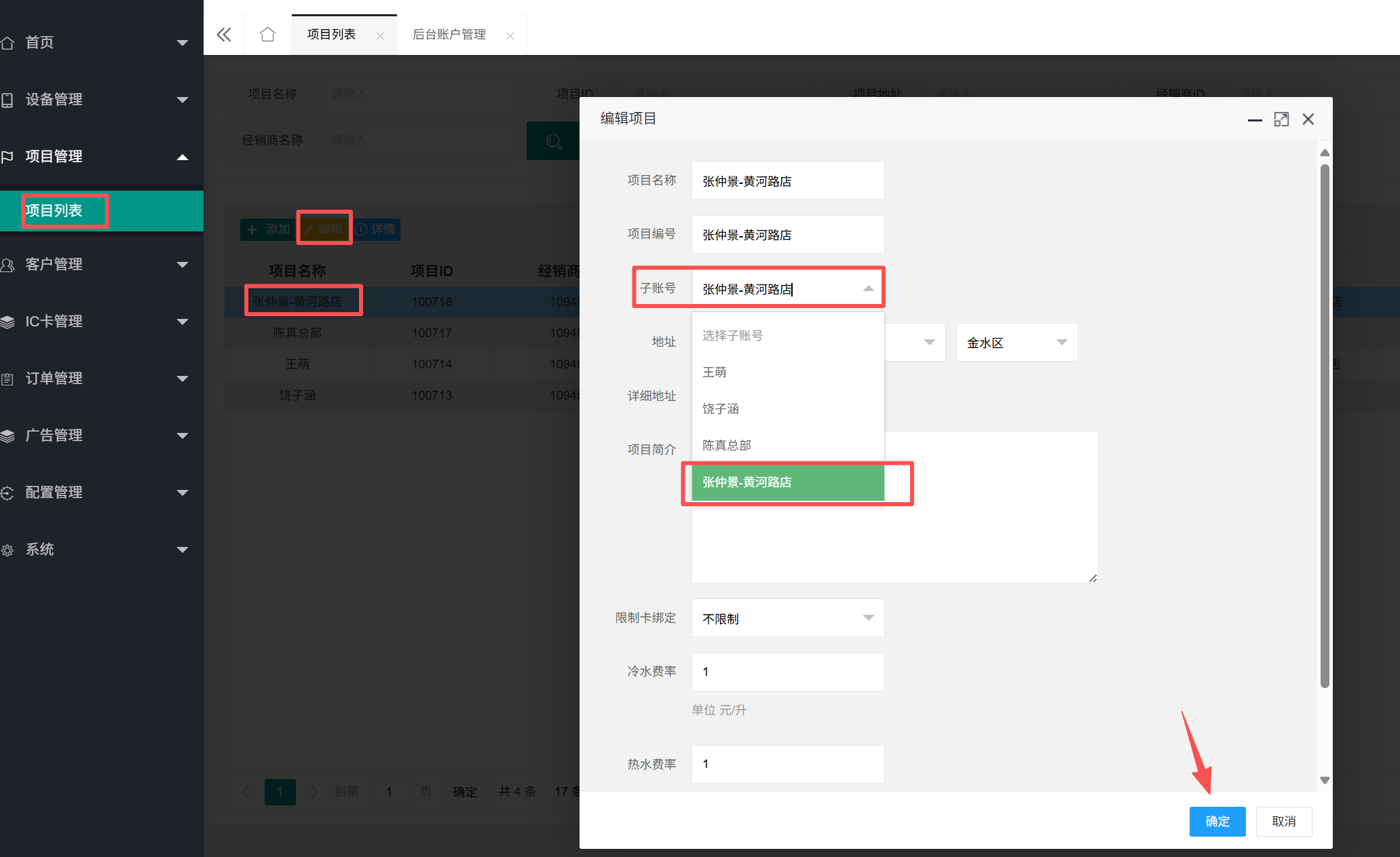Choose 王萌 in sub-account list

click(x=788, y=372)
